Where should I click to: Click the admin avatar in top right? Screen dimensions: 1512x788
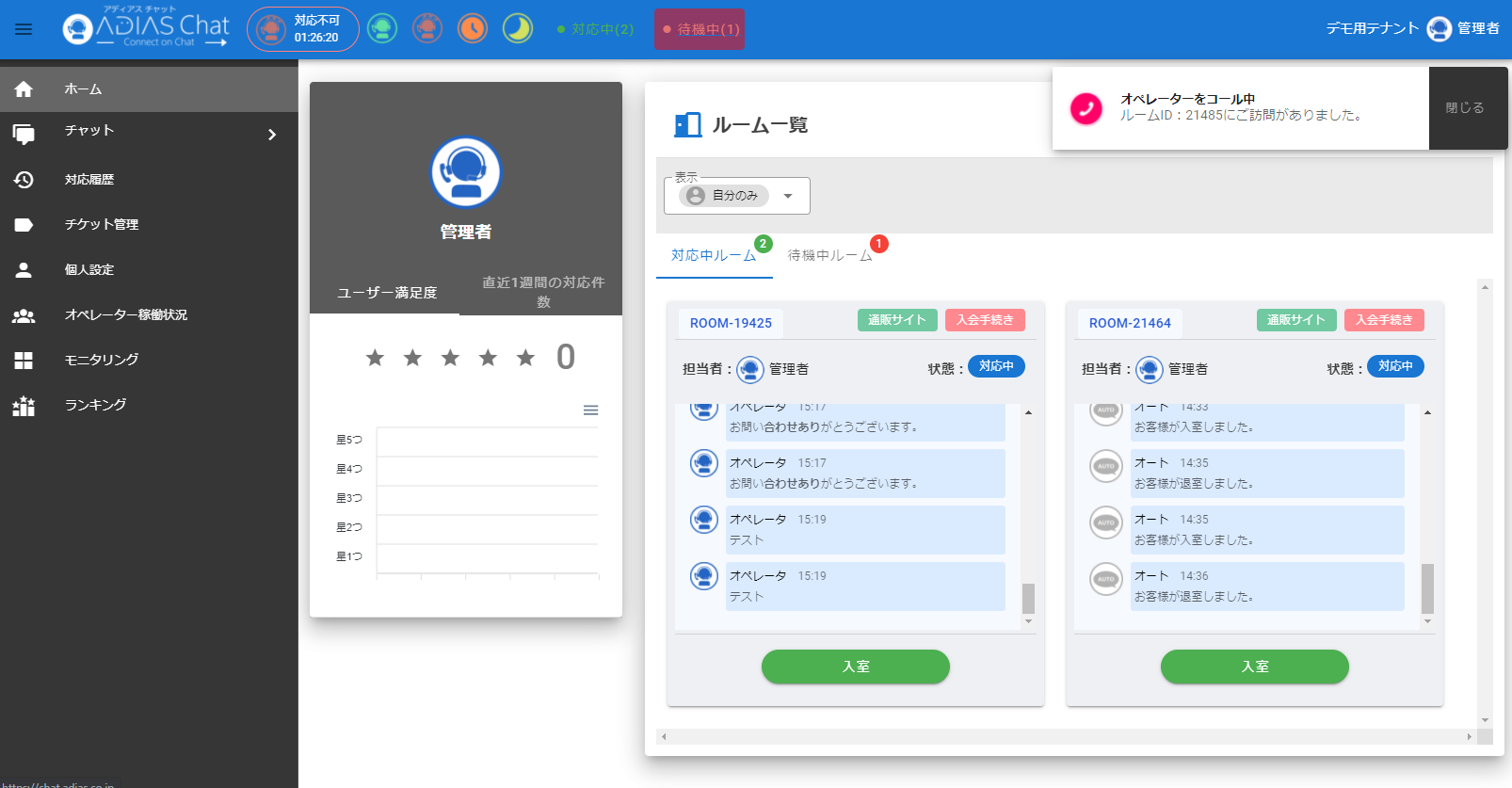[1439, 29]
